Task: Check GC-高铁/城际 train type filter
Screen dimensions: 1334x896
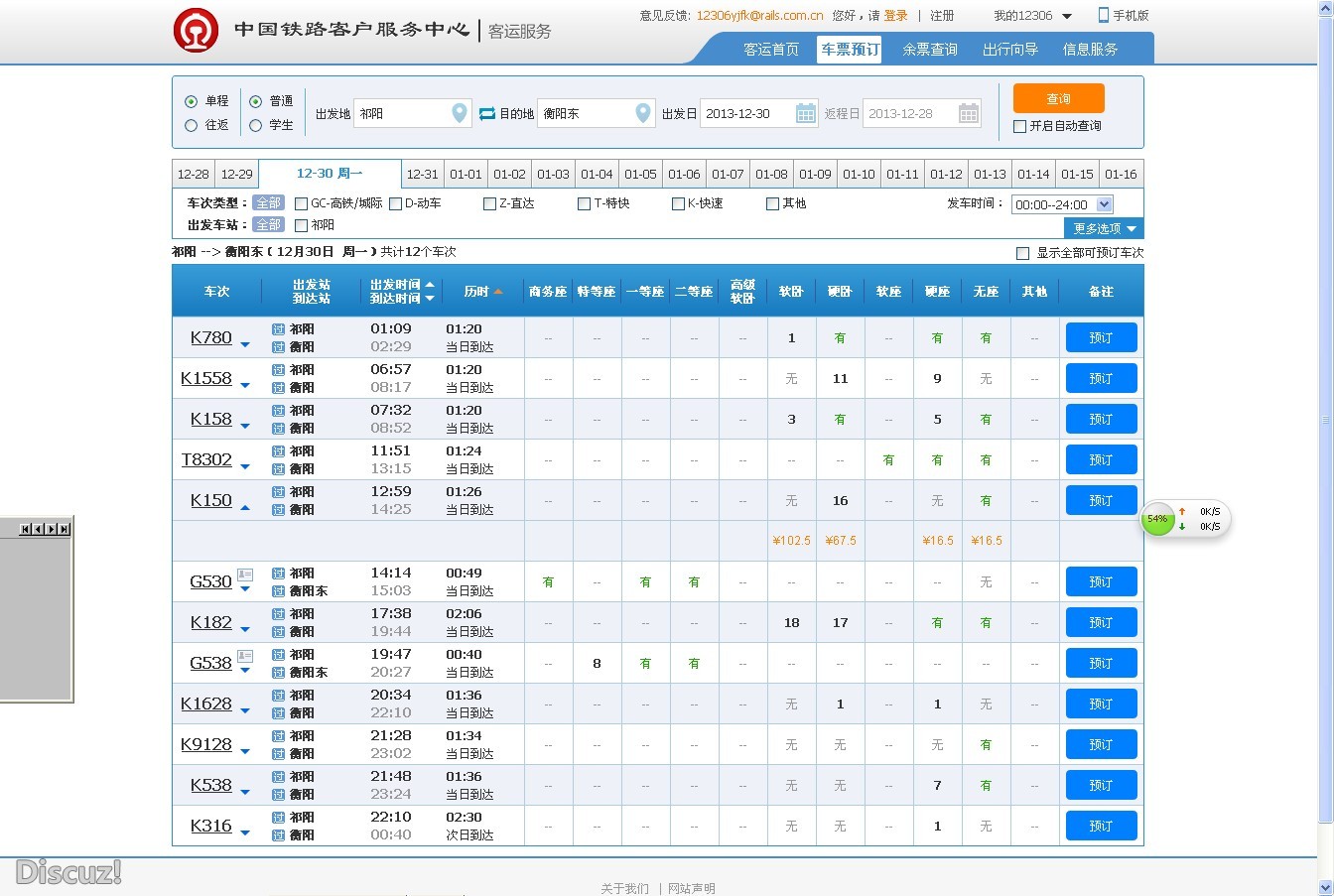Action: point(302,203)
